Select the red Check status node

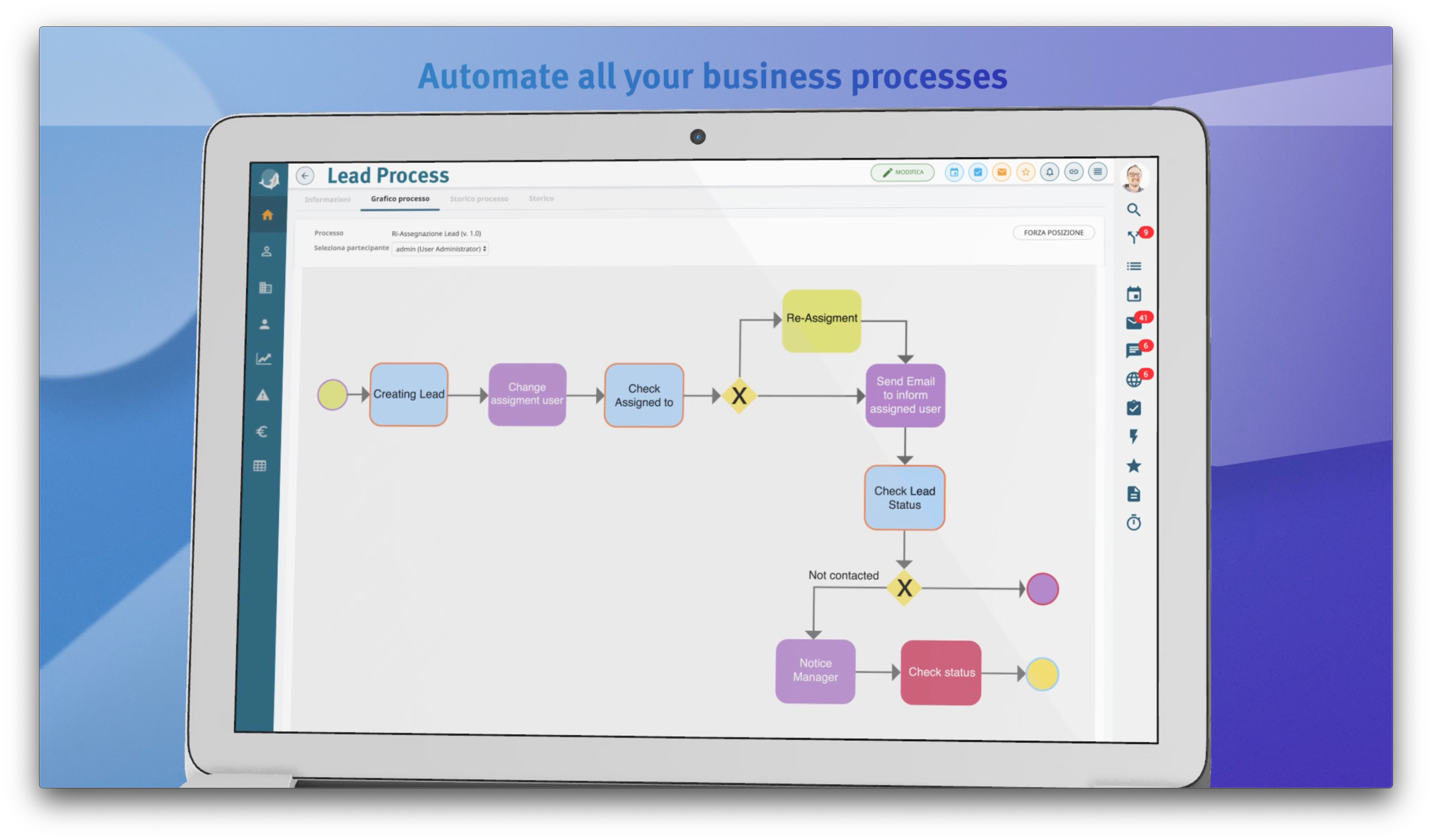[941, 673]
